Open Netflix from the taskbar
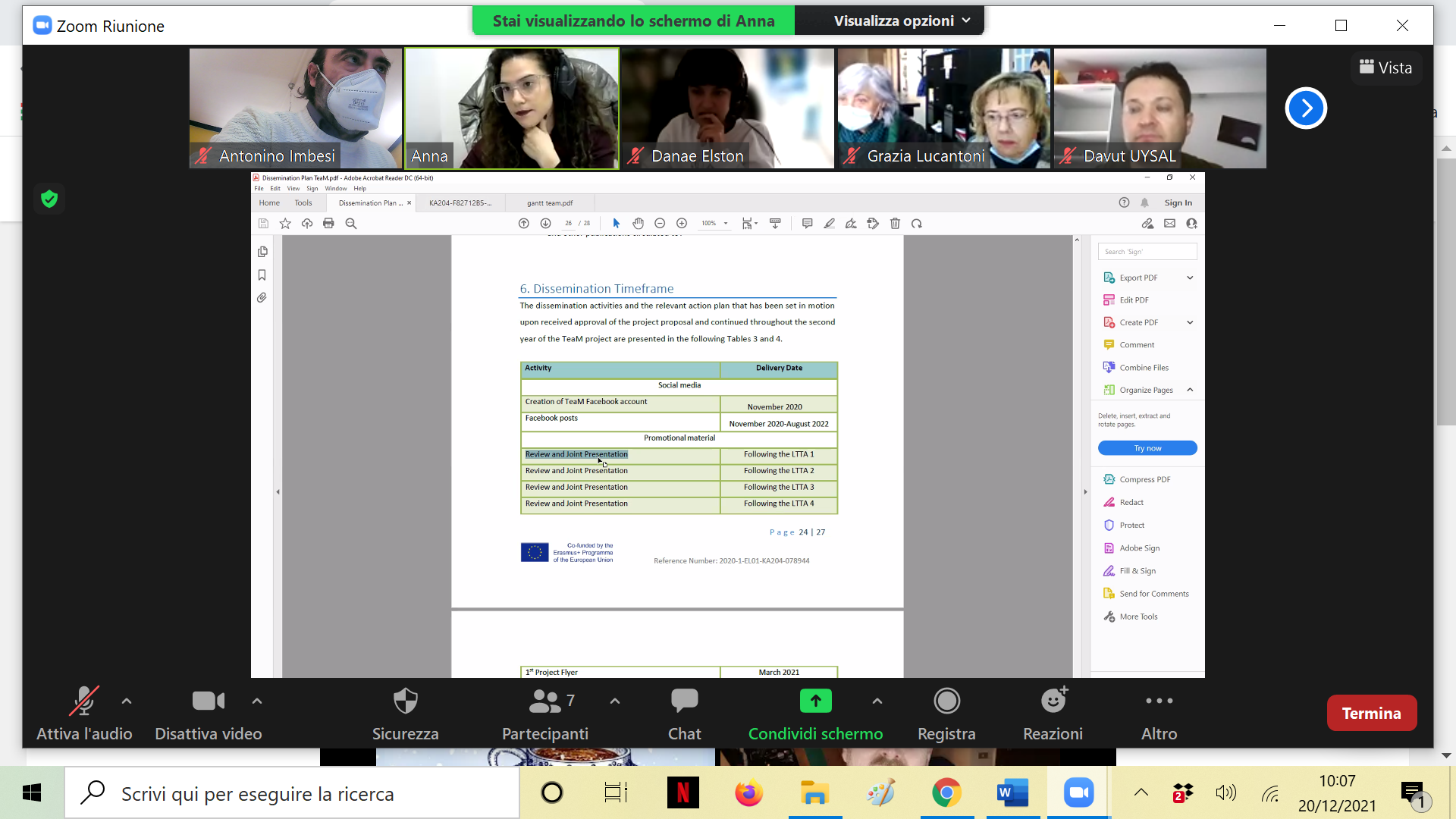Viewport: 1456px width, 819px height. 682,793
